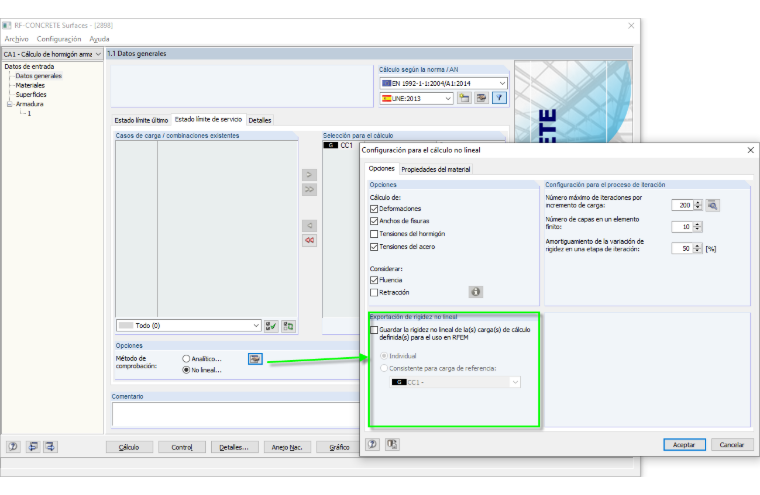Viewport: 760px width, 495px height.
Task: Remove selected load case with left arrow
Action: tap(309, 225)
